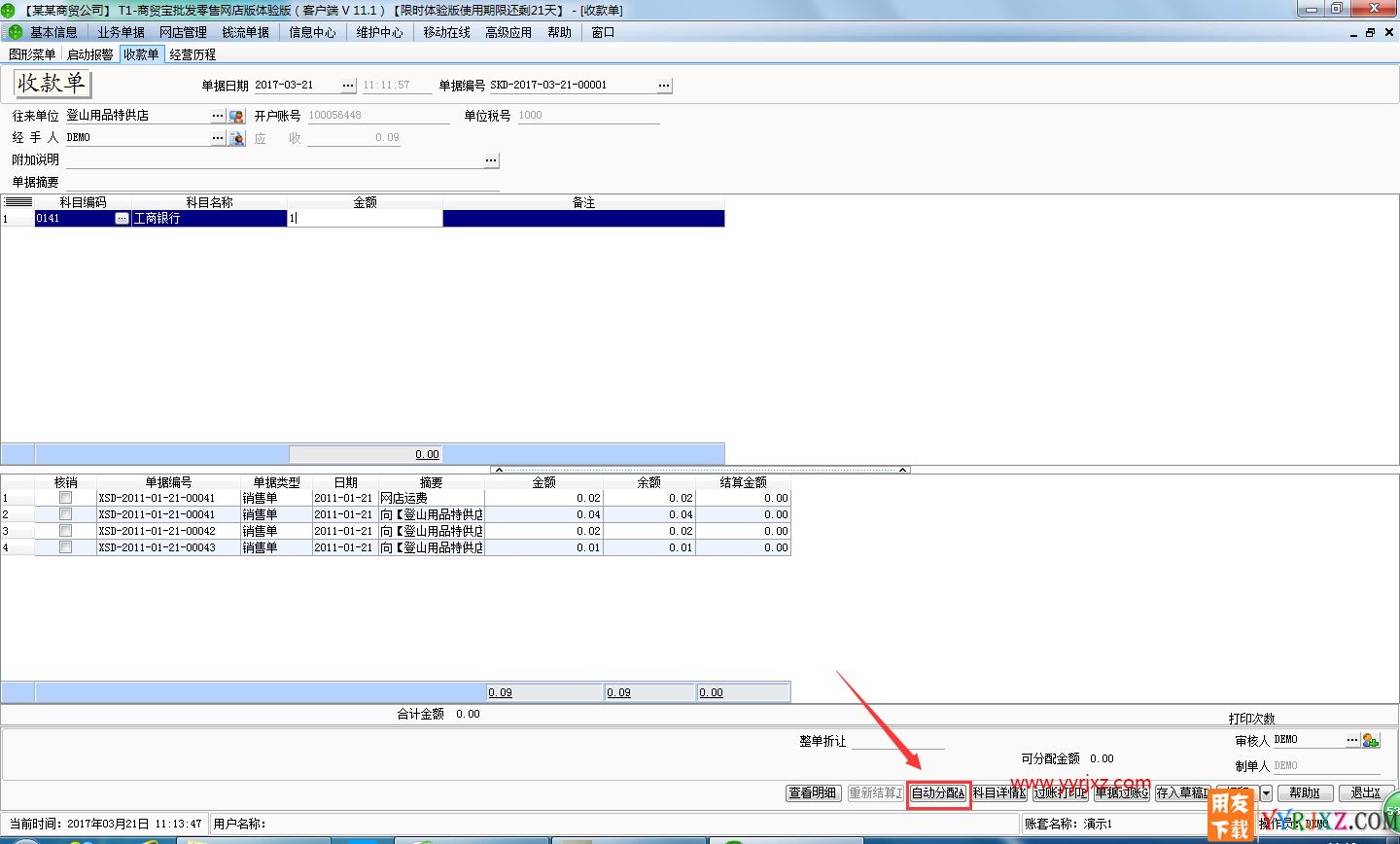
Task: Click the 科目详情 button
Action: [998, 793]
